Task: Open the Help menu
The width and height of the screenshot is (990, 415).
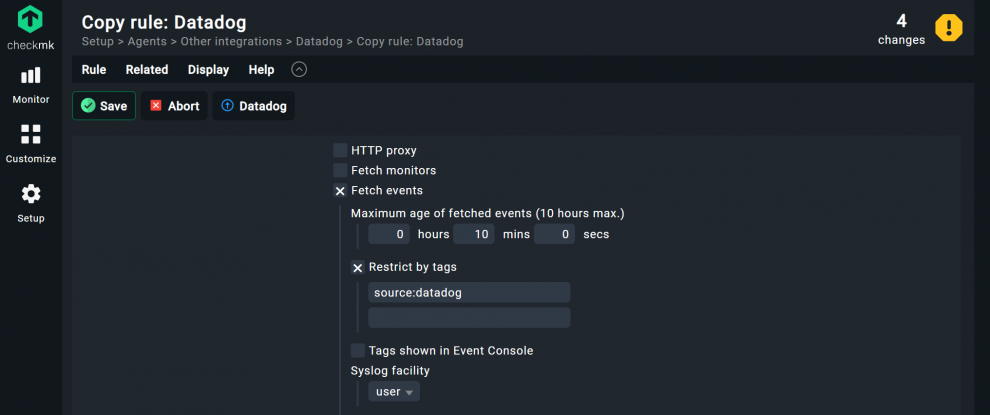Action: tap(261, 69)
